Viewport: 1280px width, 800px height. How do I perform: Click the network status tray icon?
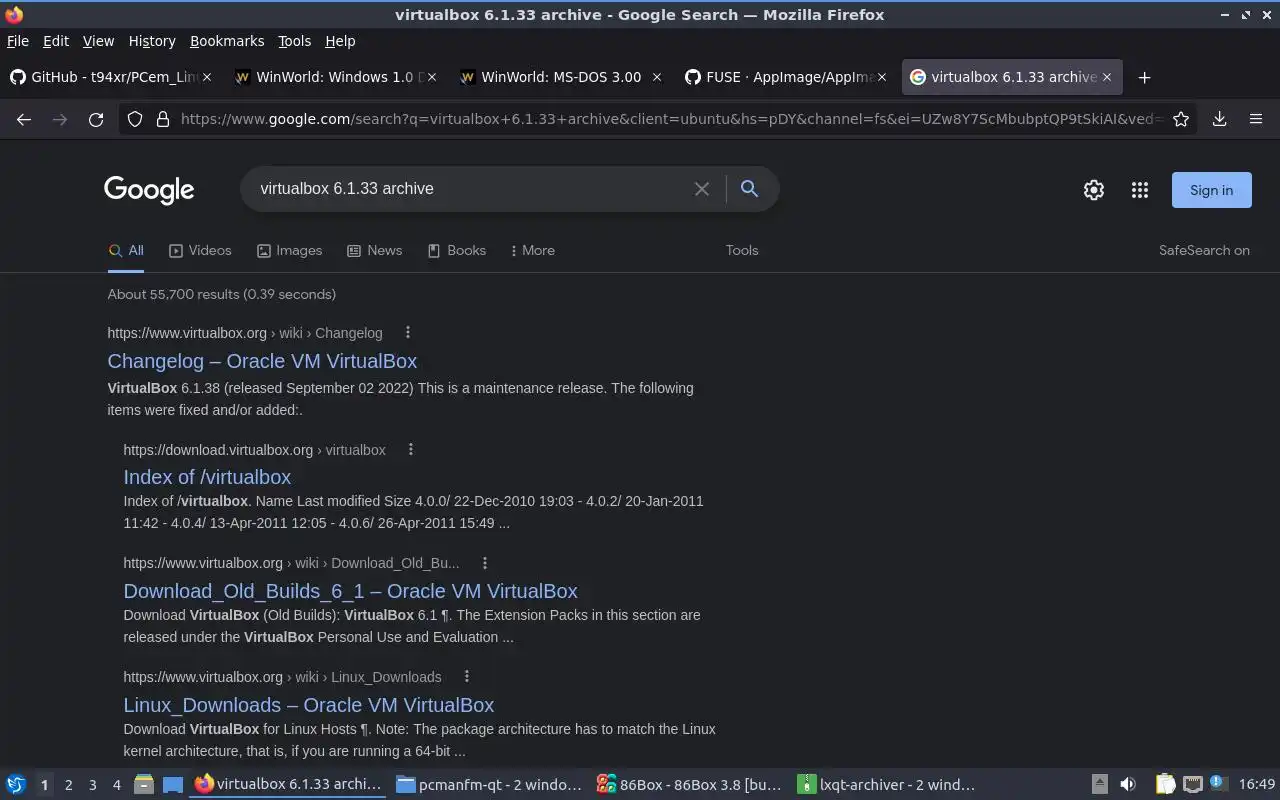(1192, 785)
